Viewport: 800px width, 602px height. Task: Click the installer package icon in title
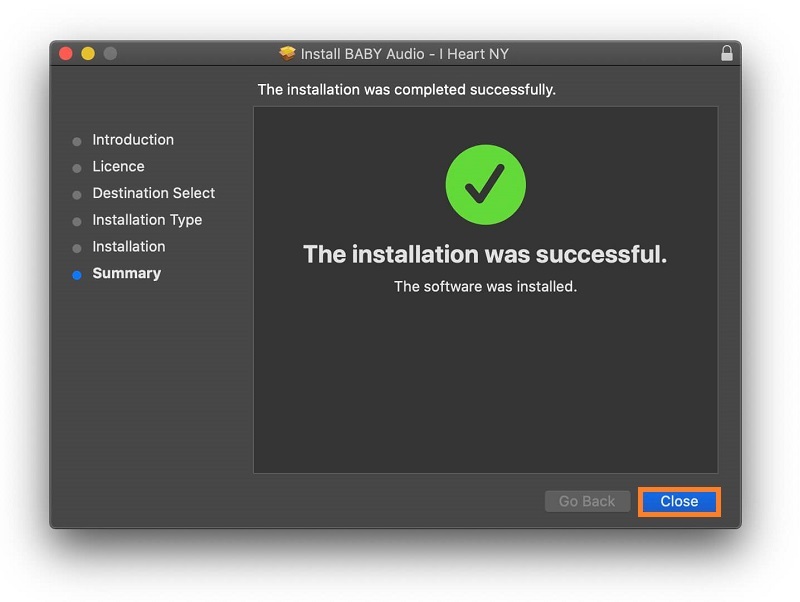(288, 54)
